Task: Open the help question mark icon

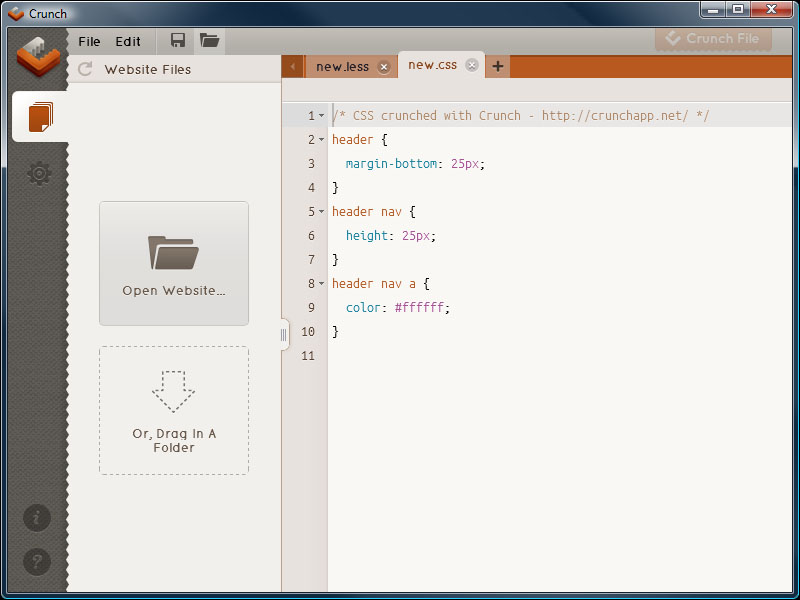Action: (x=37, y=561)
